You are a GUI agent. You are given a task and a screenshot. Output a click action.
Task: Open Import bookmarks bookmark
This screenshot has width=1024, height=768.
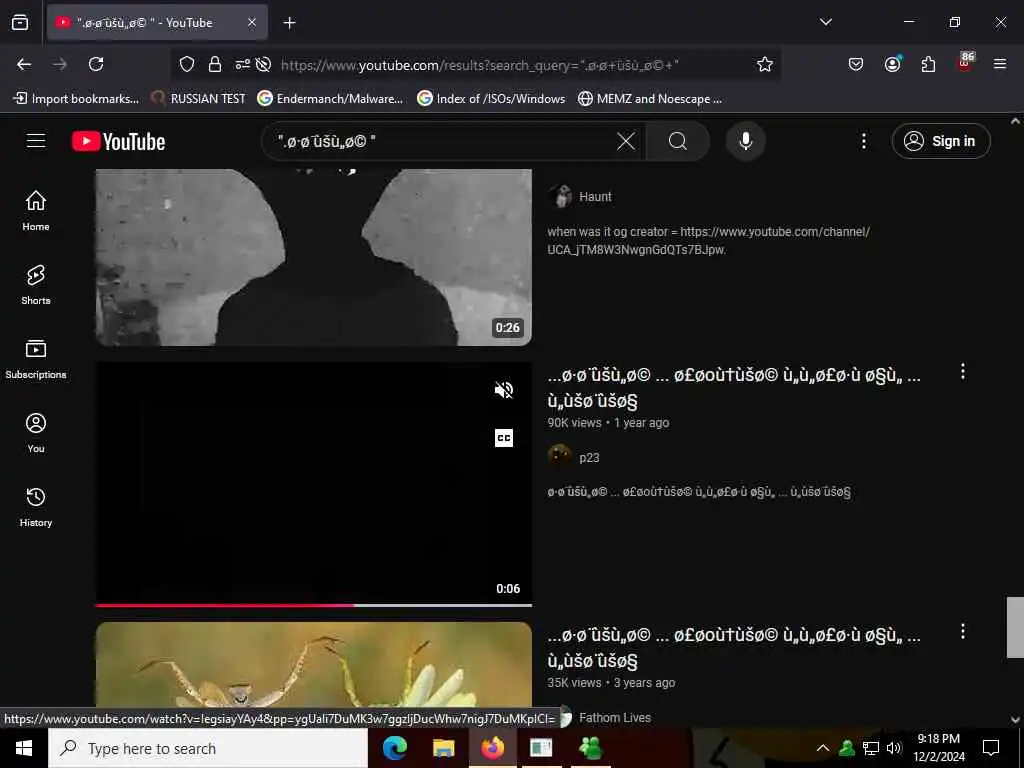[x=76, y=99]
